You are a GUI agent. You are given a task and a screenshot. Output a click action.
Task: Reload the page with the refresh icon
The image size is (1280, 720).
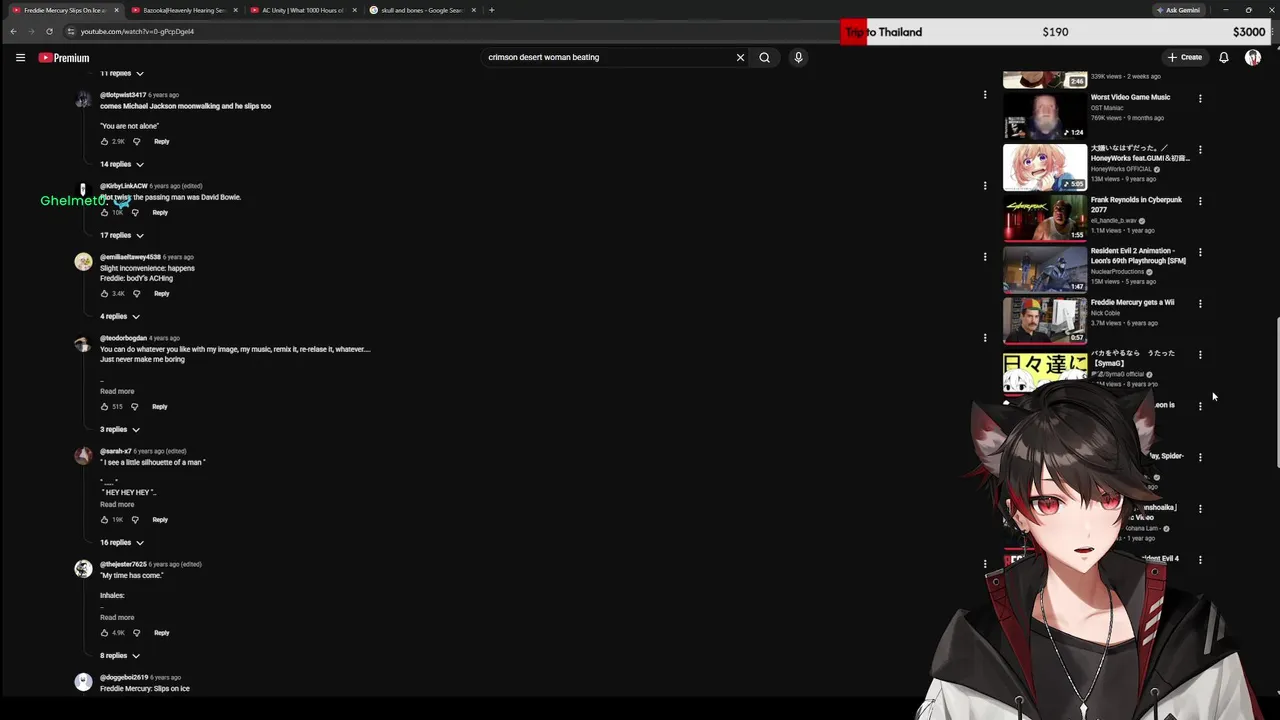pos(49,31)
